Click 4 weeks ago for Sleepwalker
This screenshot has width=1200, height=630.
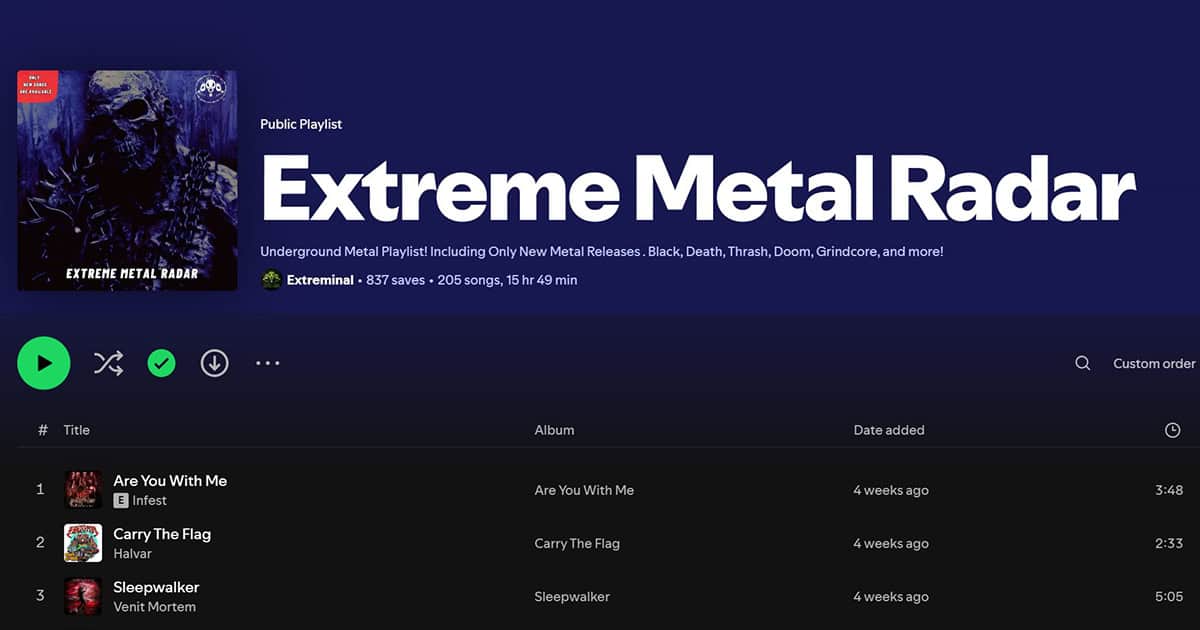tap(891, 596)
